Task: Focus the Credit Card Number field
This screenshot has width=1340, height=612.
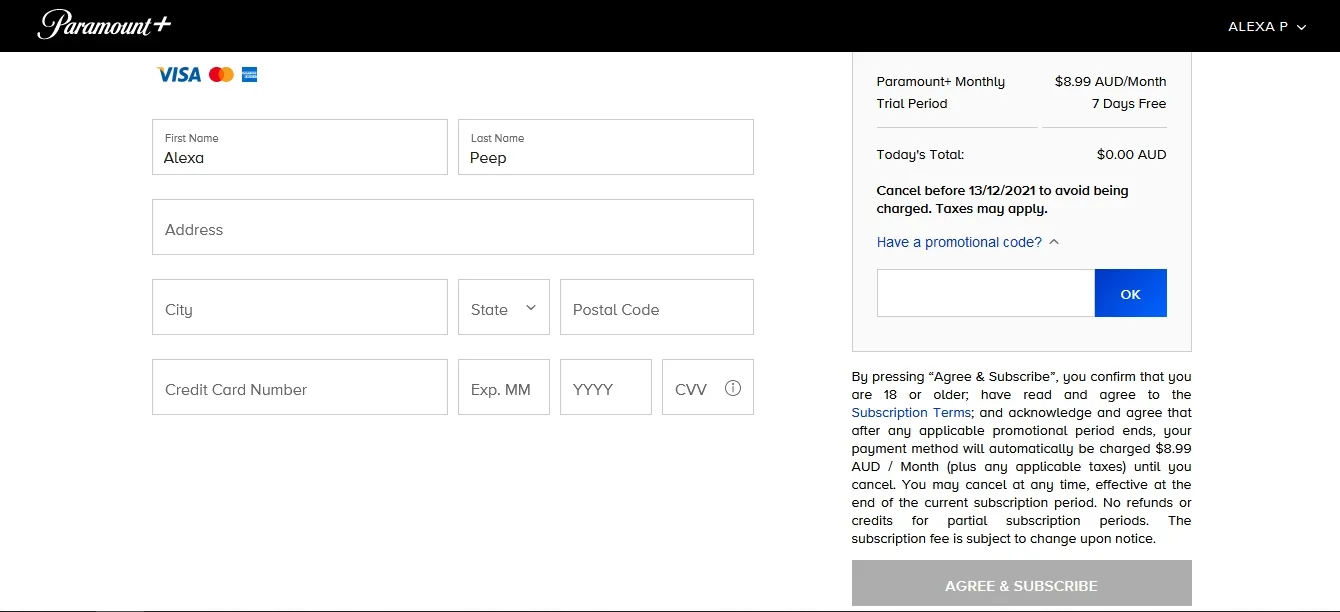Action: tap(299, 388)
